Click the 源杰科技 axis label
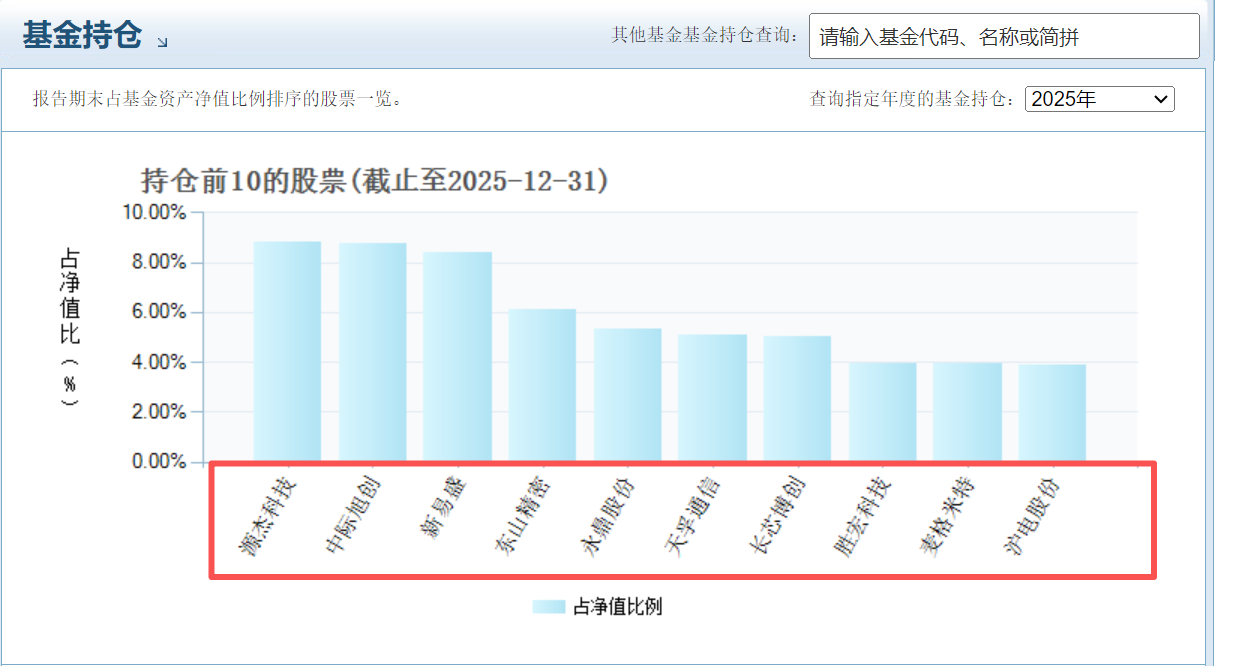Screen dimensions: 1236x666 (266, 516)
